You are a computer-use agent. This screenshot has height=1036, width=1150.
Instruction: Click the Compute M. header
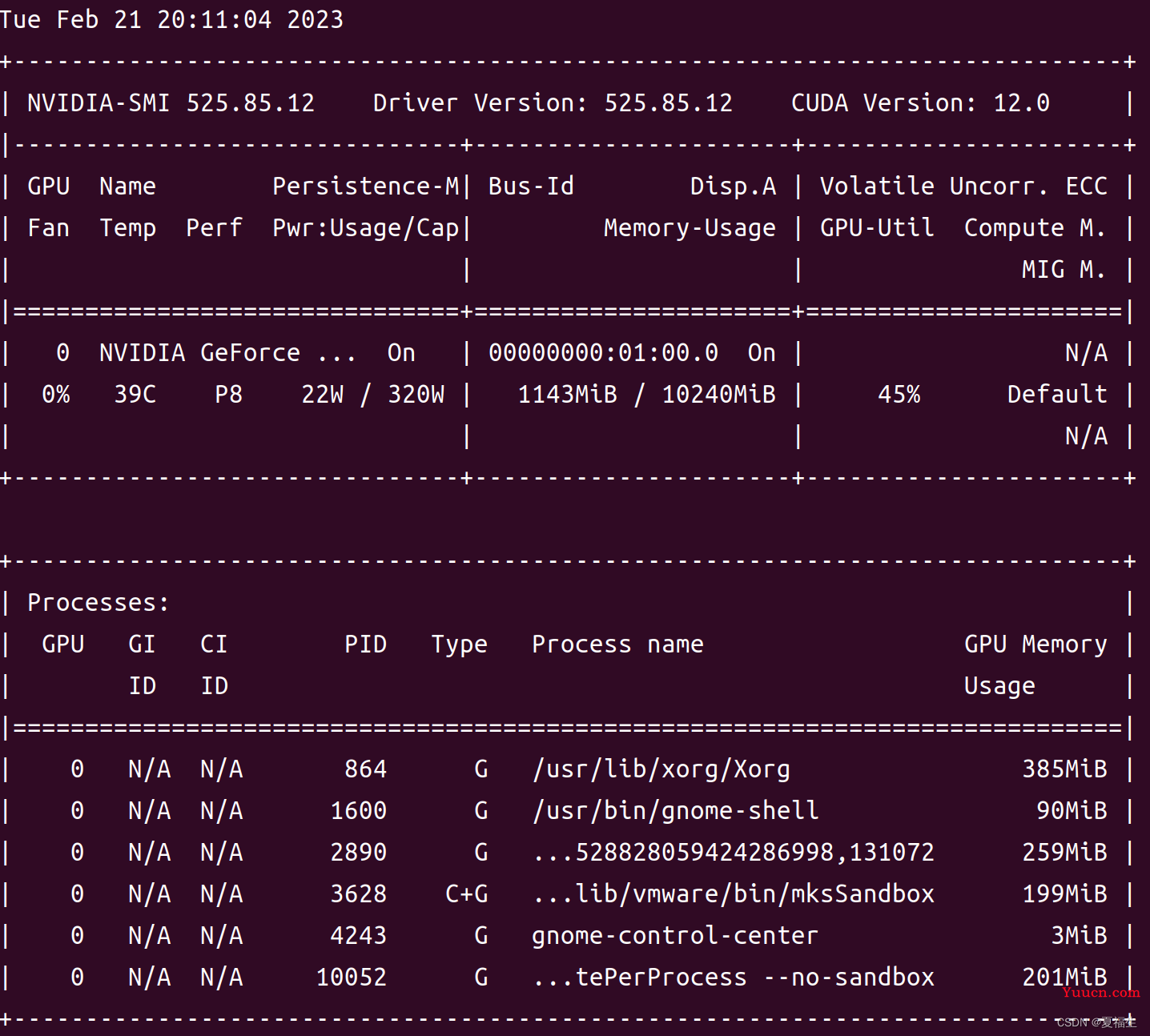point(1035,228)
